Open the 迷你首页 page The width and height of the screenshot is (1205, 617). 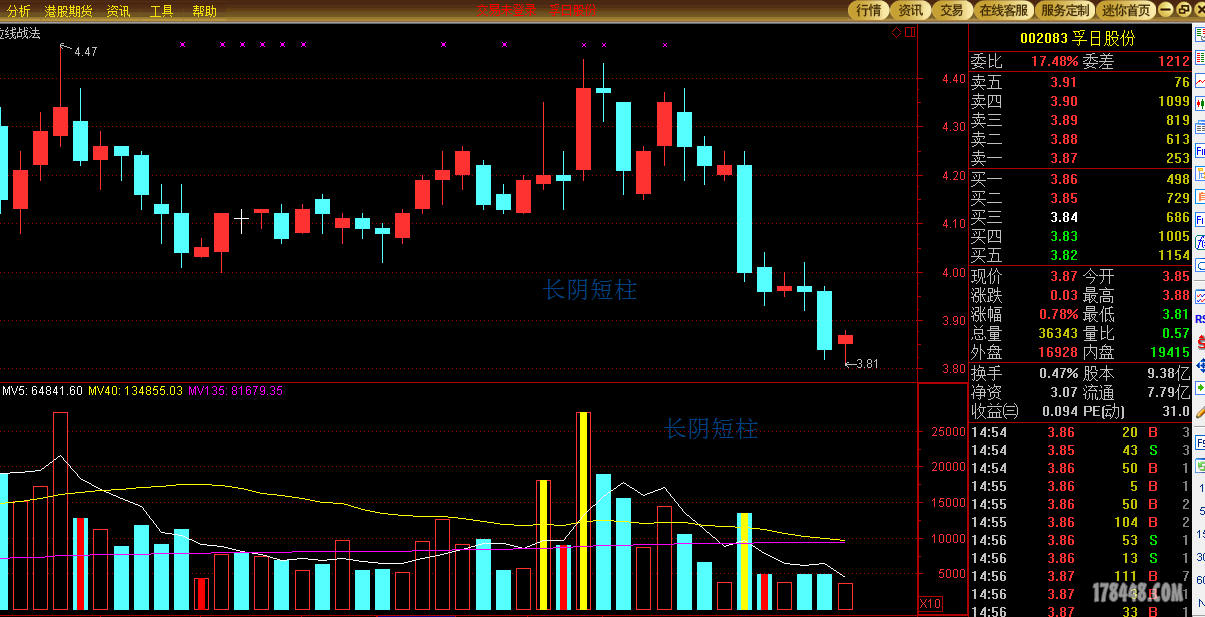(x=1126, y=10)
